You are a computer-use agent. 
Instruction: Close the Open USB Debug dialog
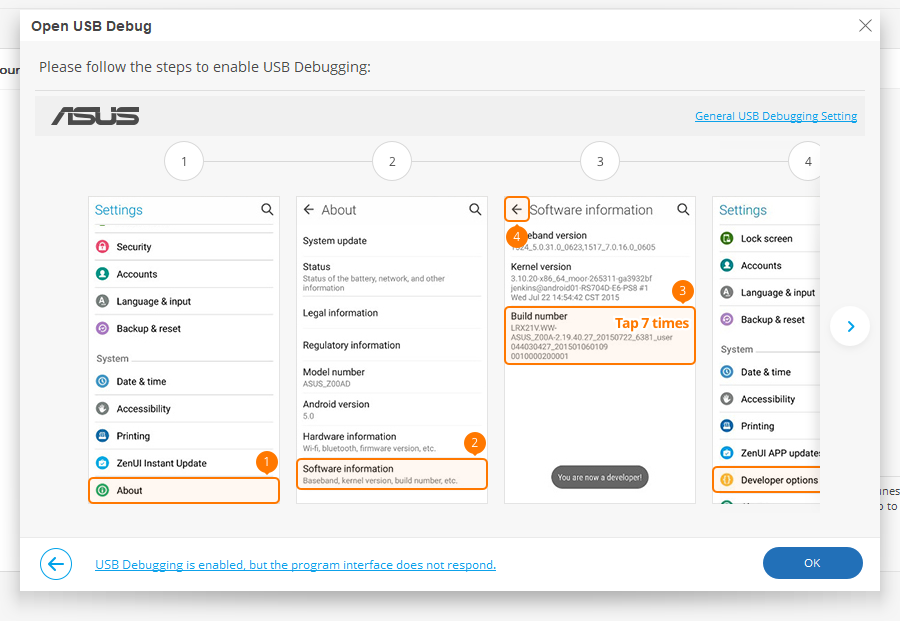[865, 25]
